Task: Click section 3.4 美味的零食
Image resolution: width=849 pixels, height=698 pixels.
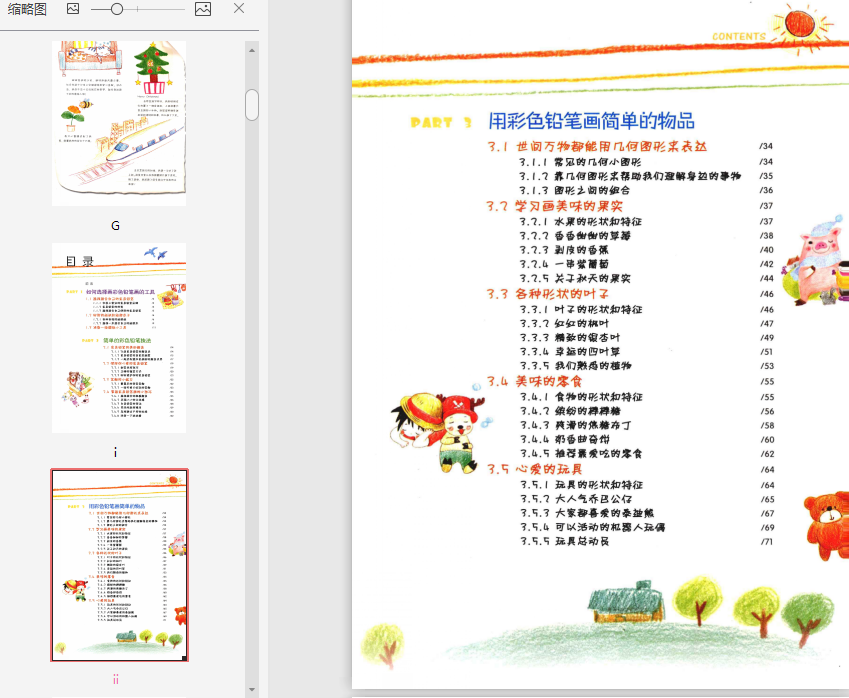Action: 534,381
